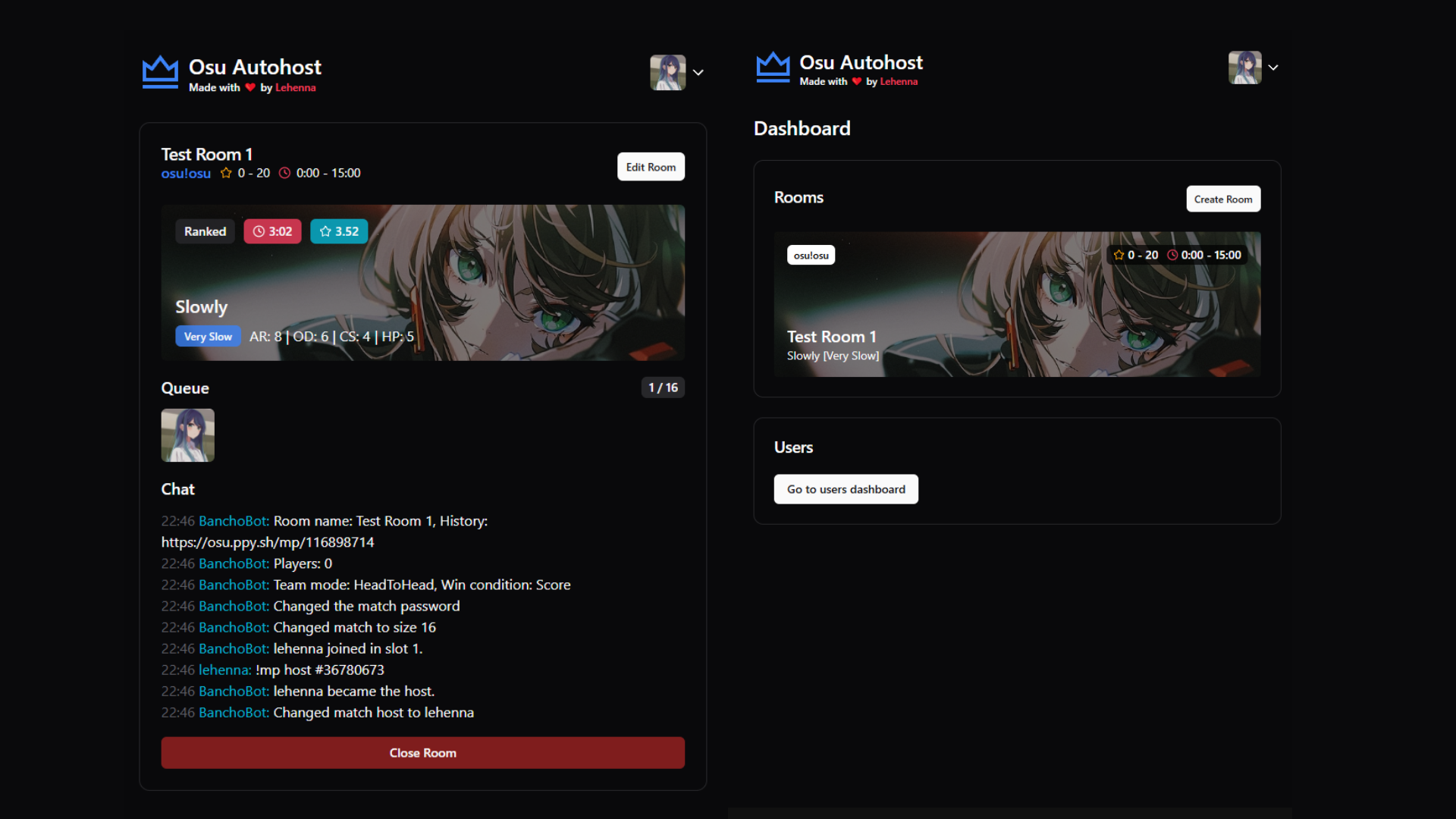This screenshot has width=1456, height=819.
Task: Click chat message 'lehenna joined in slot 1.'
Action: tap(348, 648)
